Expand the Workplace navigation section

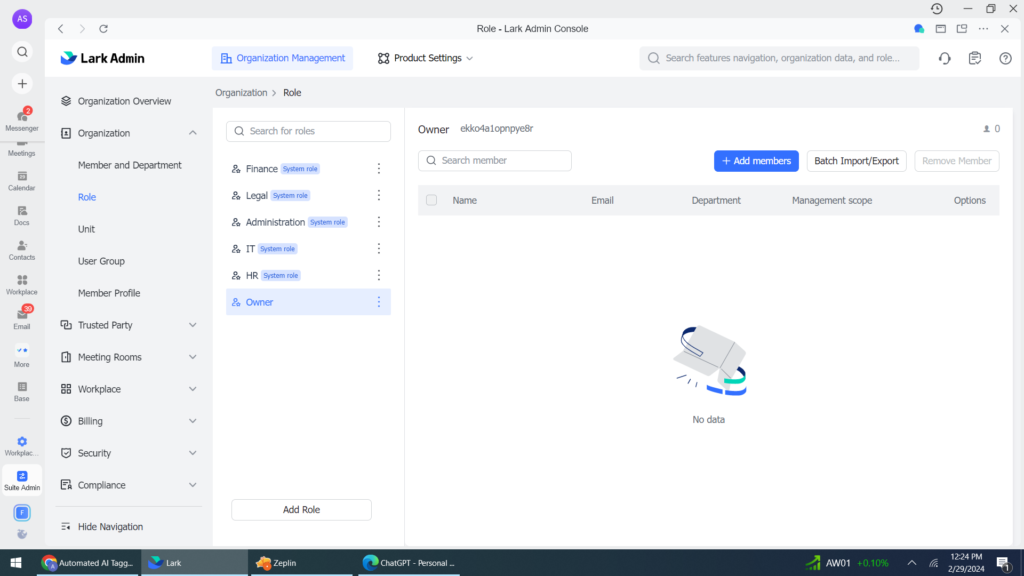193,389
